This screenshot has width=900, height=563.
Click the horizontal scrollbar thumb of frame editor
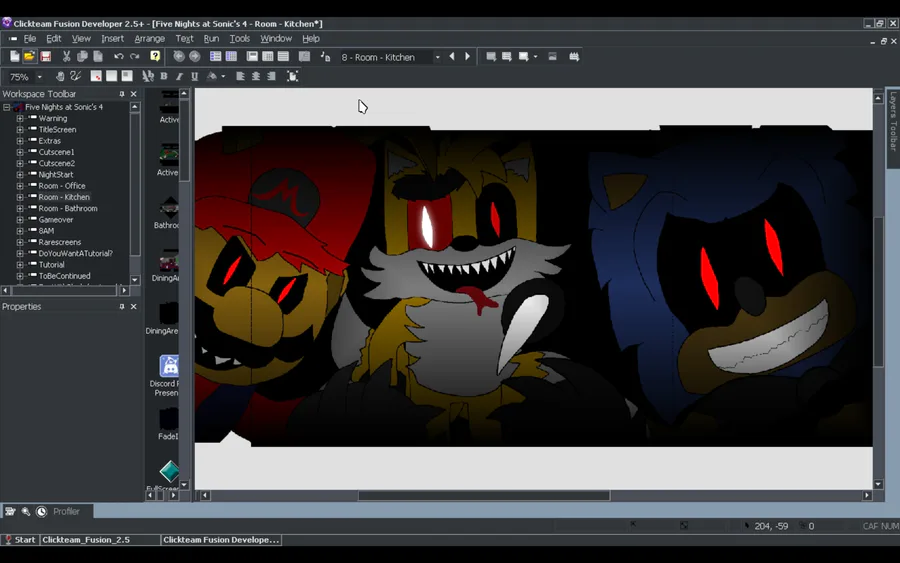coord(484,495)
